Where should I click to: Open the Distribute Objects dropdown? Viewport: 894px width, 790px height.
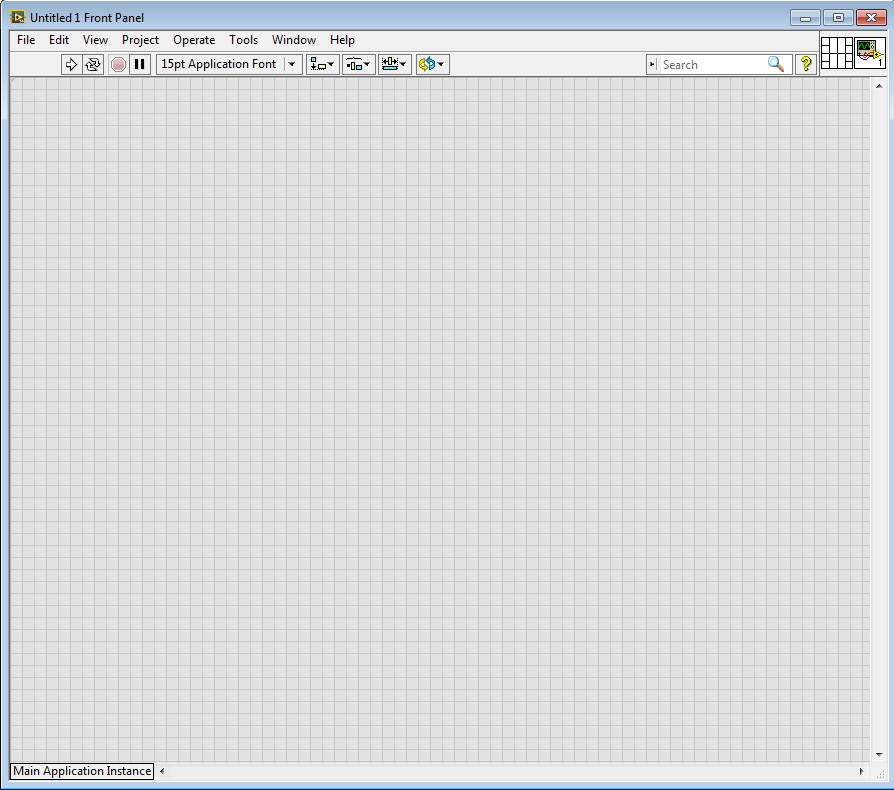coord(359,64)
